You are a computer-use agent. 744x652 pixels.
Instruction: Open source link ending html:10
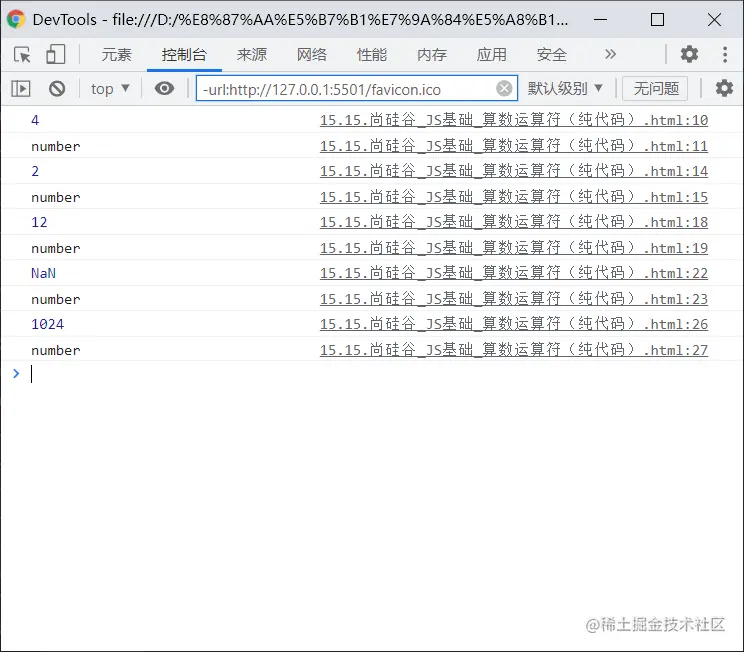click(x=513, y=120)
